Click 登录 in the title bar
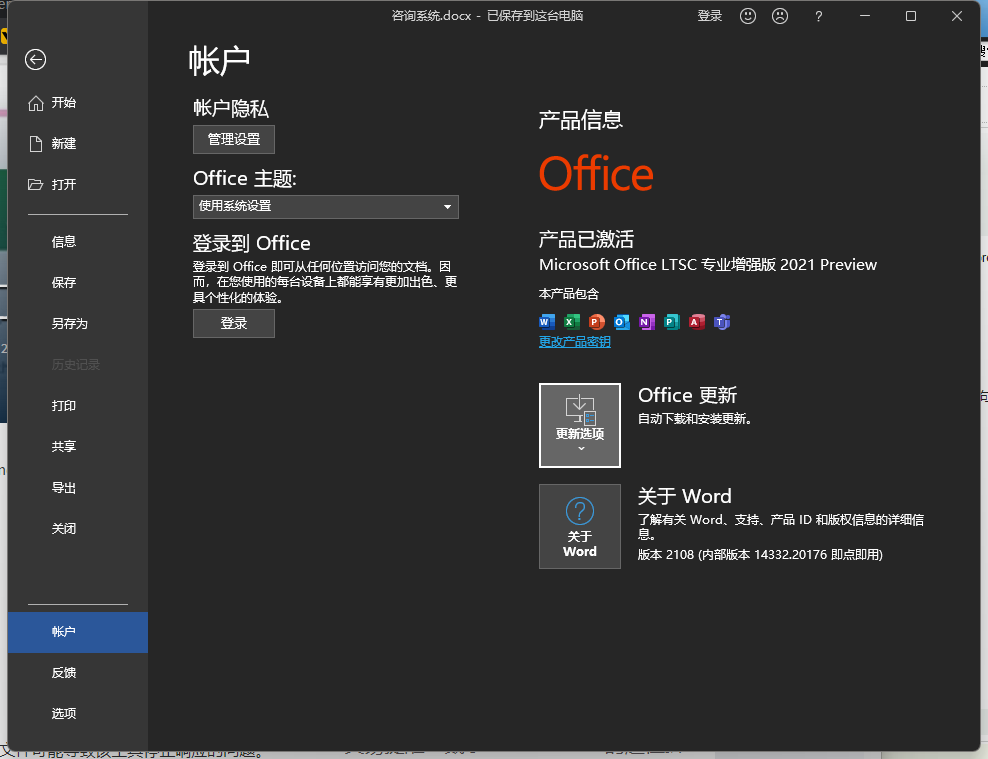Image resolution: width=988 pixels, height=759 pixels. pos(709,16)
